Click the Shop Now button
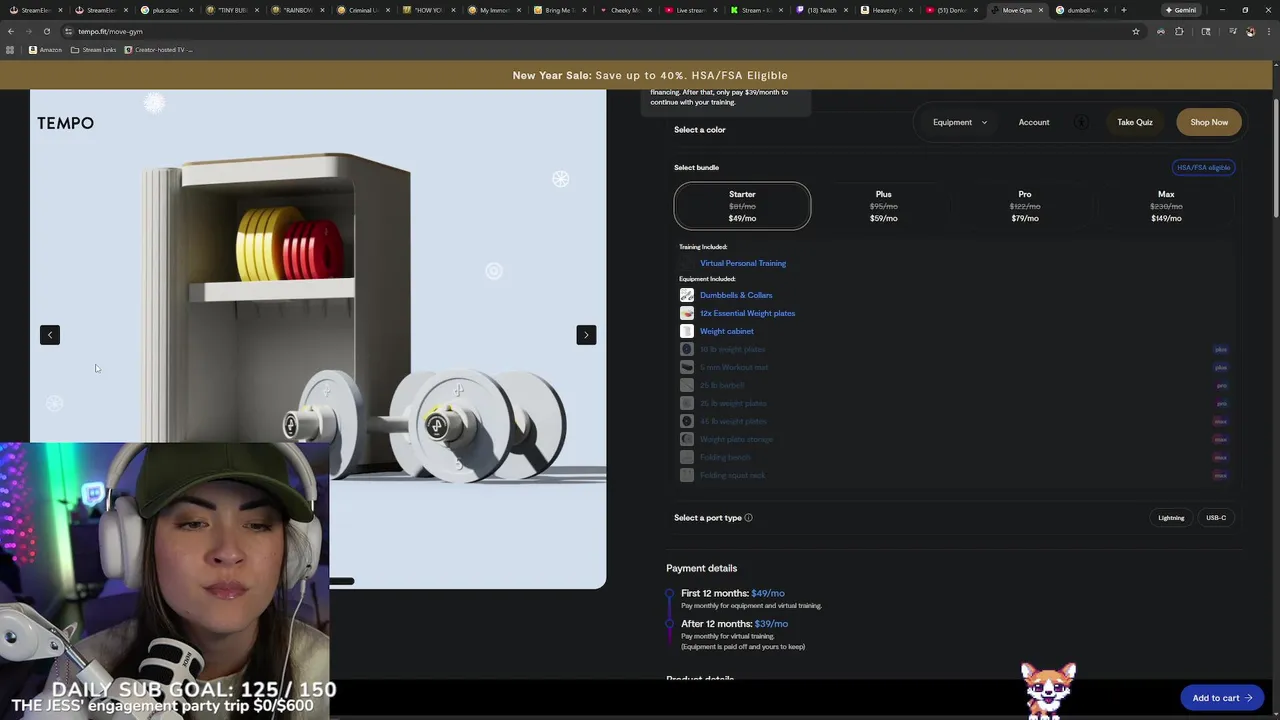The image size is (1280, 720). click(1209, 122)
